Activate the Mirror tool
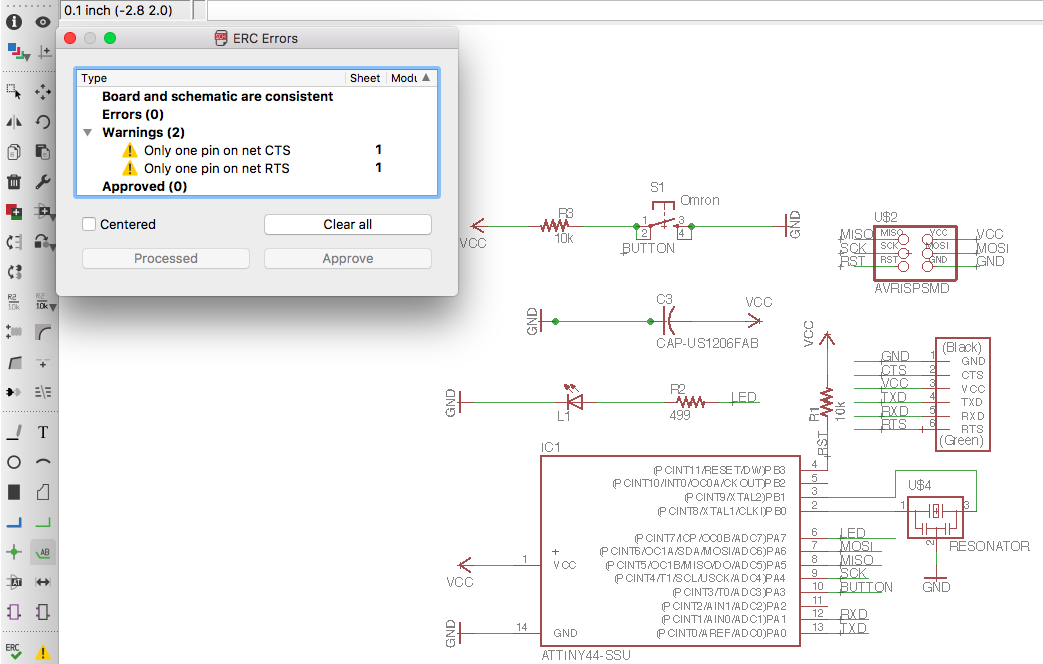 pos(14,122)
